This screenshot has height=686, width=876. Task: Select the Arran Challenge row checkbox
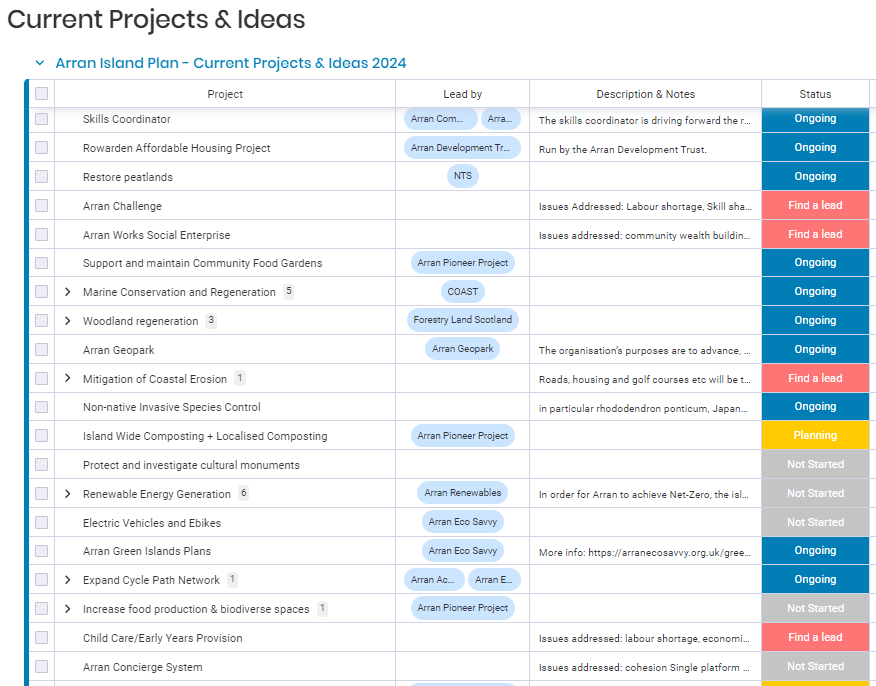coord(41,206)
